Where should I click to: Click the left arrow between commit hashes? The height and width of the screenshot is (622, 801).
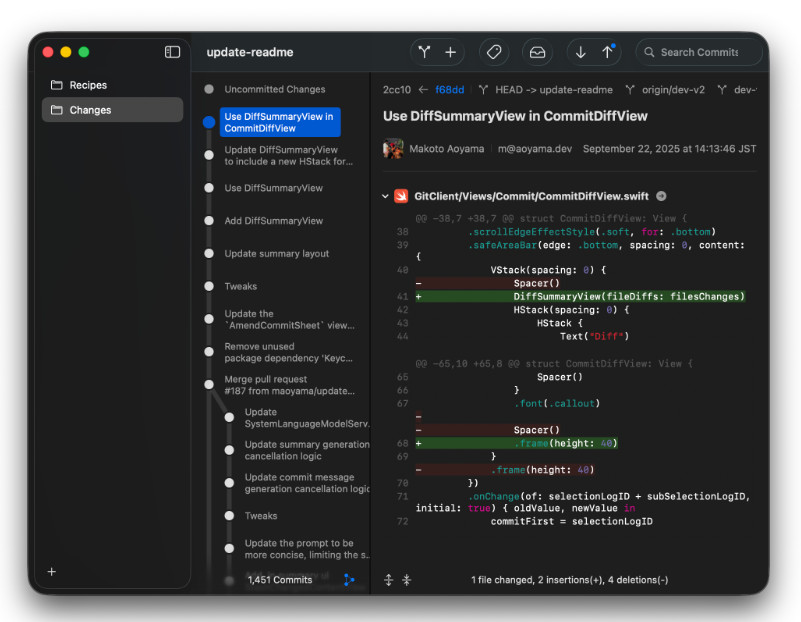(x=423, y=90)
